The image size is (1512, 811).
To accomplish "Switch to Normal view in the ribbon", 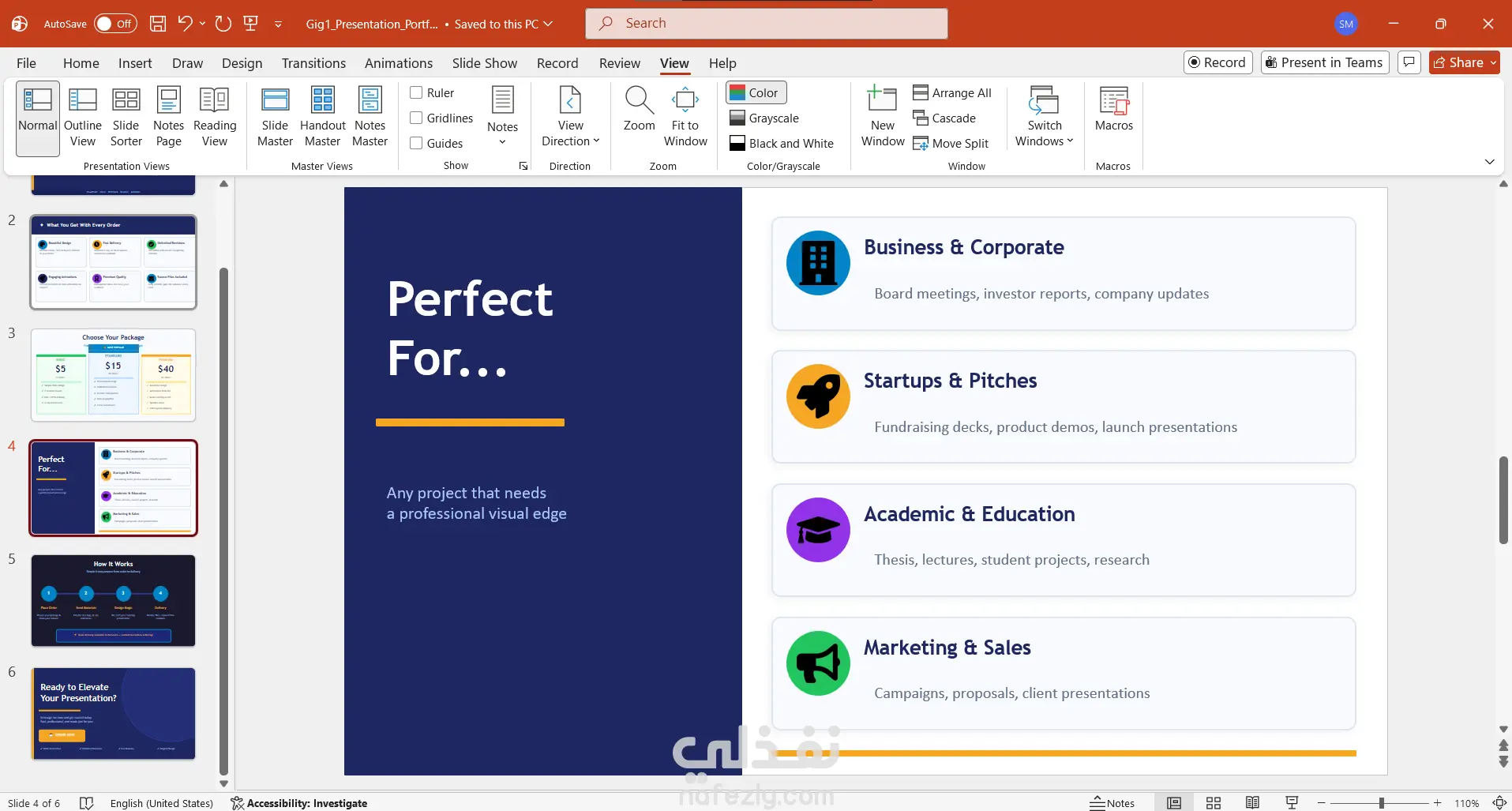I will 38,118.
